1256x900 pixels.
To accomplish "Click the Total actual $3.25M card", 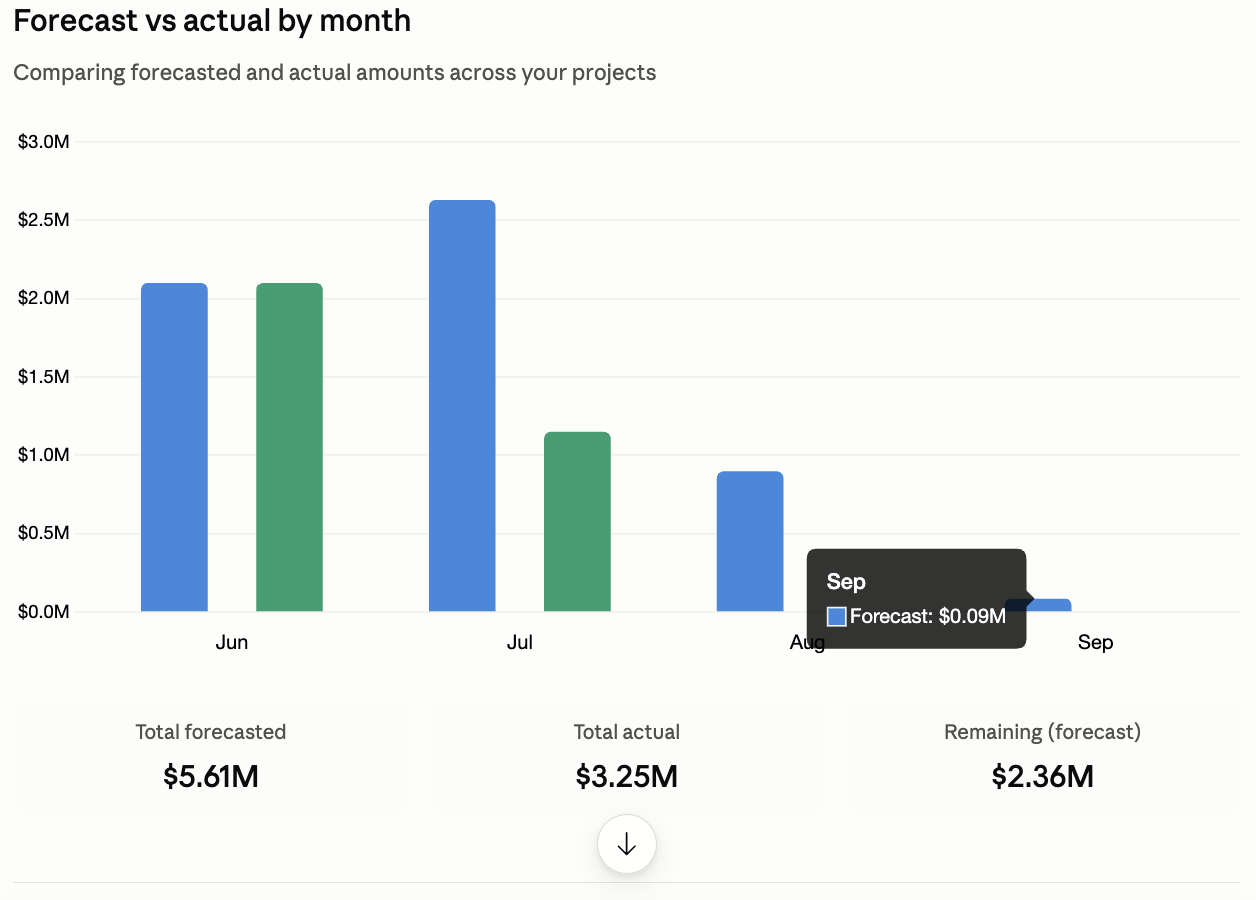I will click(x=627, y=756).
